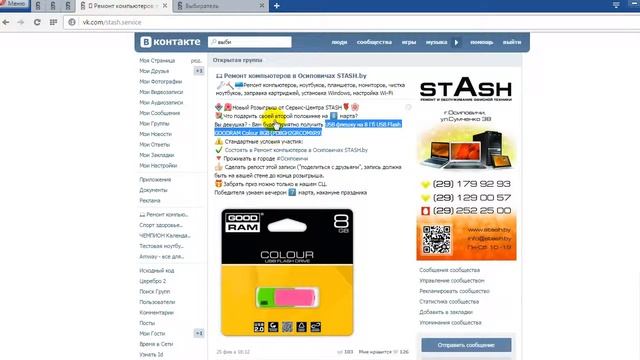Reload the page with refresh icon

pyautogui.click(x=37, y=22)
